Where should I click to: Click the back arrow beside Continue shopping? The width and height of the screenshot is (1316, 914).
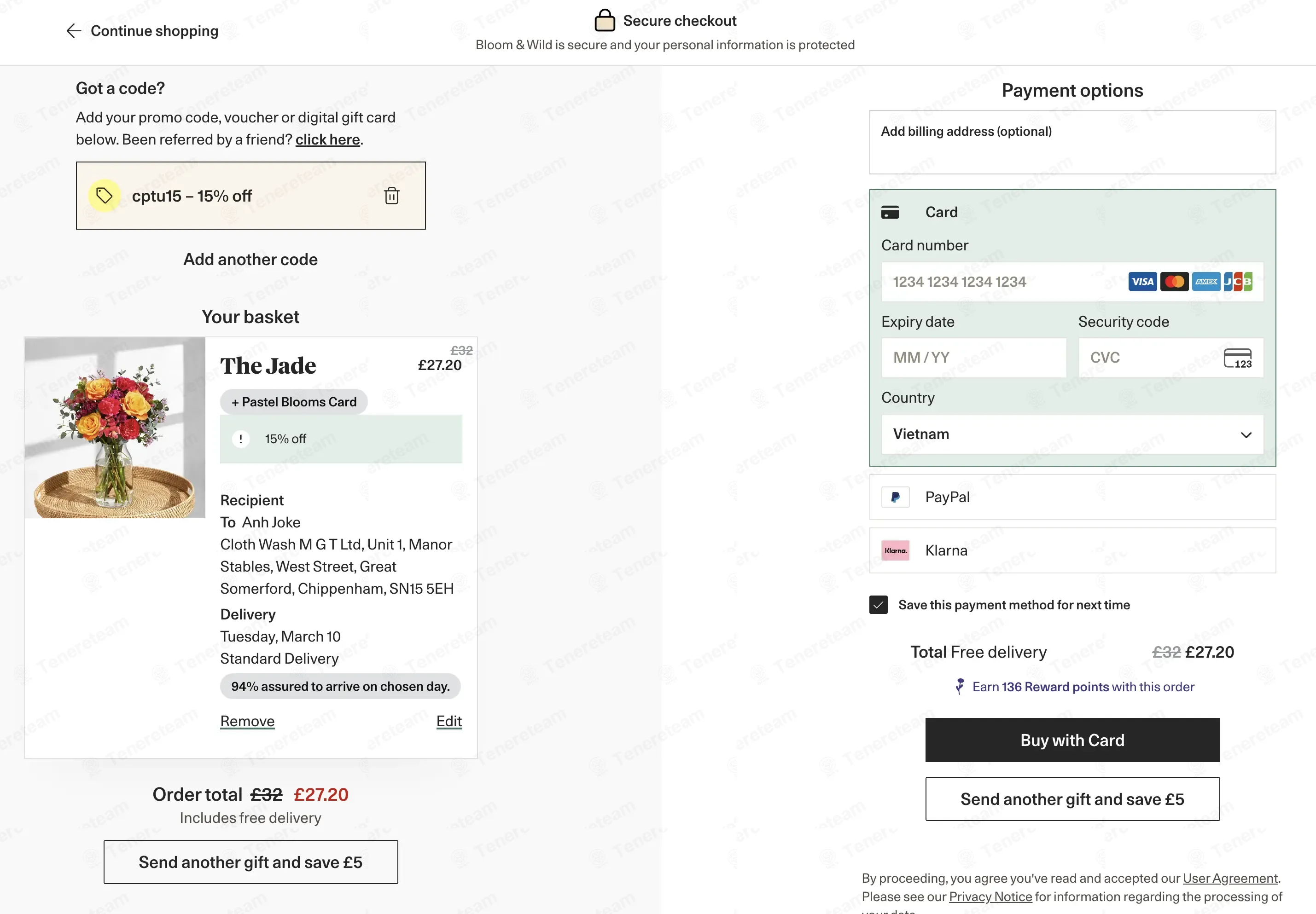[74, 31]
